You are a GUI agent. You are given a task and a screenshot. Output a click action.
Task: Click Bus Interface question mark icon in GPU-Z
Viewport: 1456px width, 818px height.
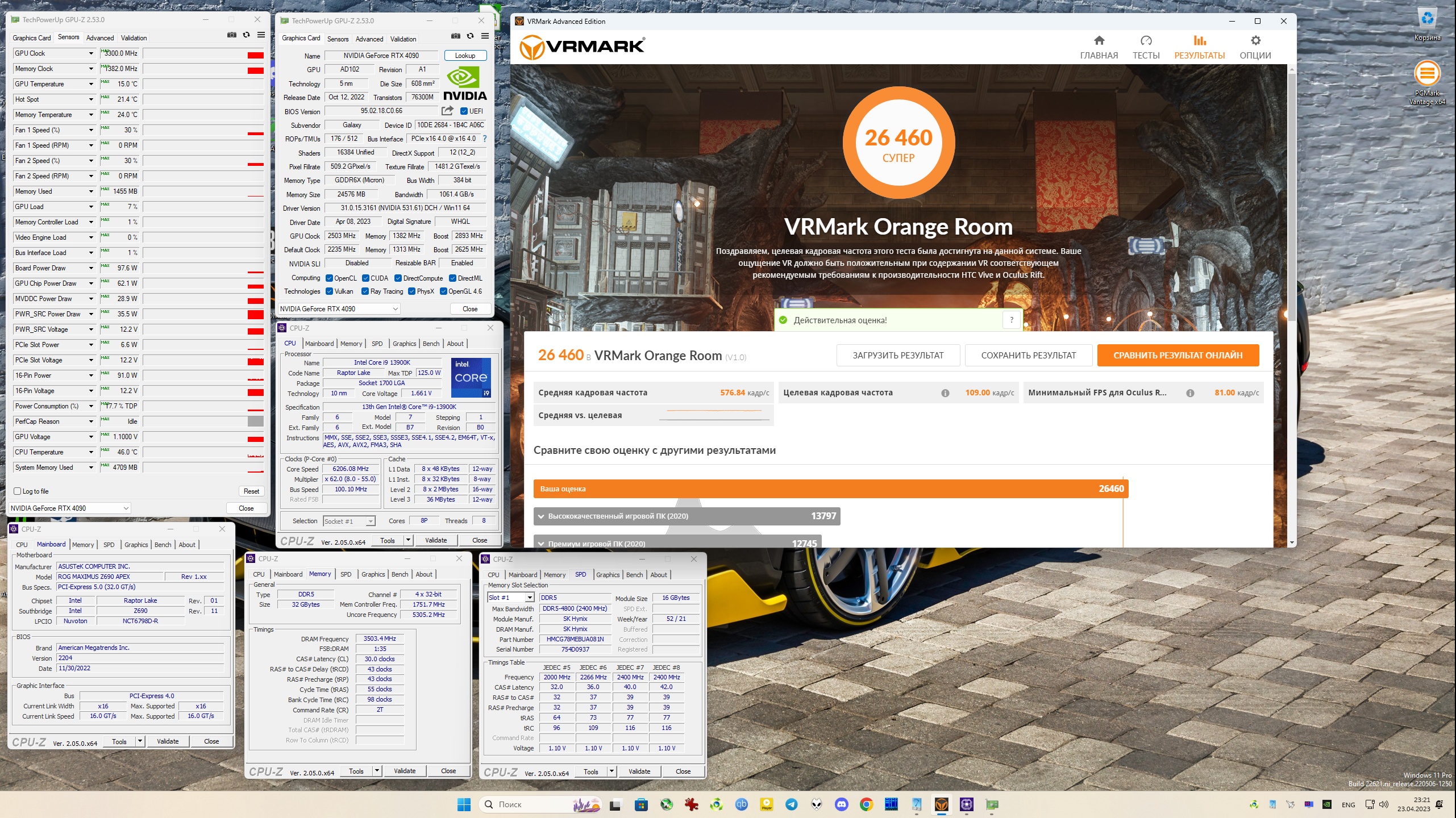pos(485,139)
